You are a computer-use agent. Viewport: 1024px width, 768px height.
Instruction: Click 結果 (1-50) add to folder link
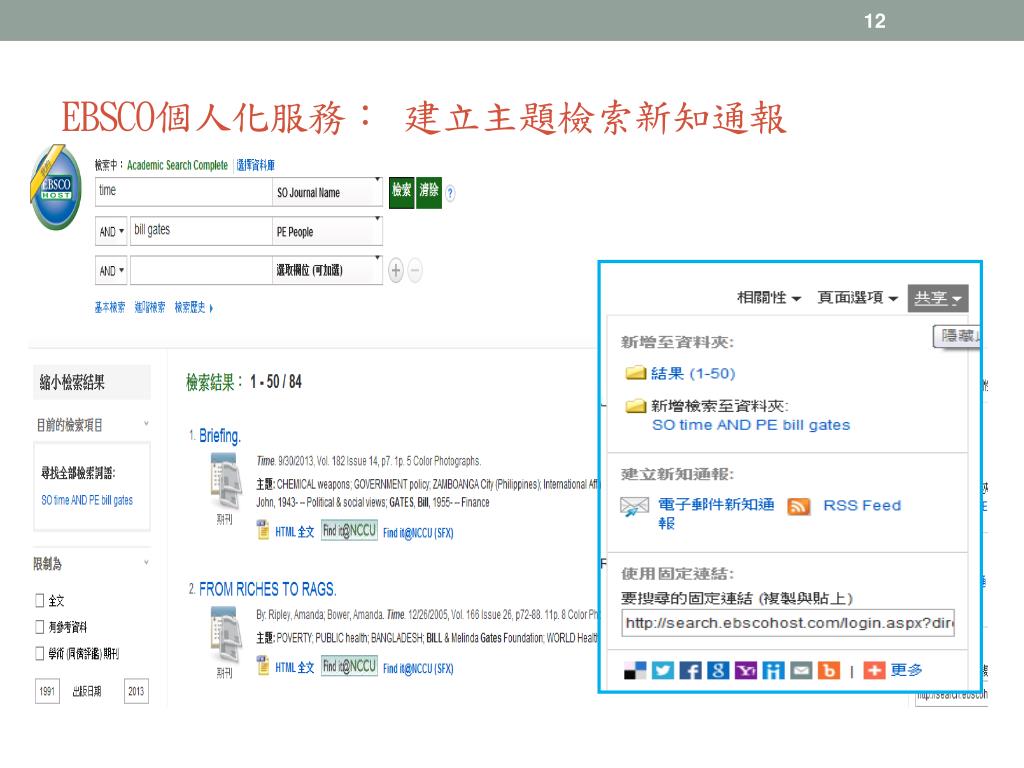coord(693,374)
